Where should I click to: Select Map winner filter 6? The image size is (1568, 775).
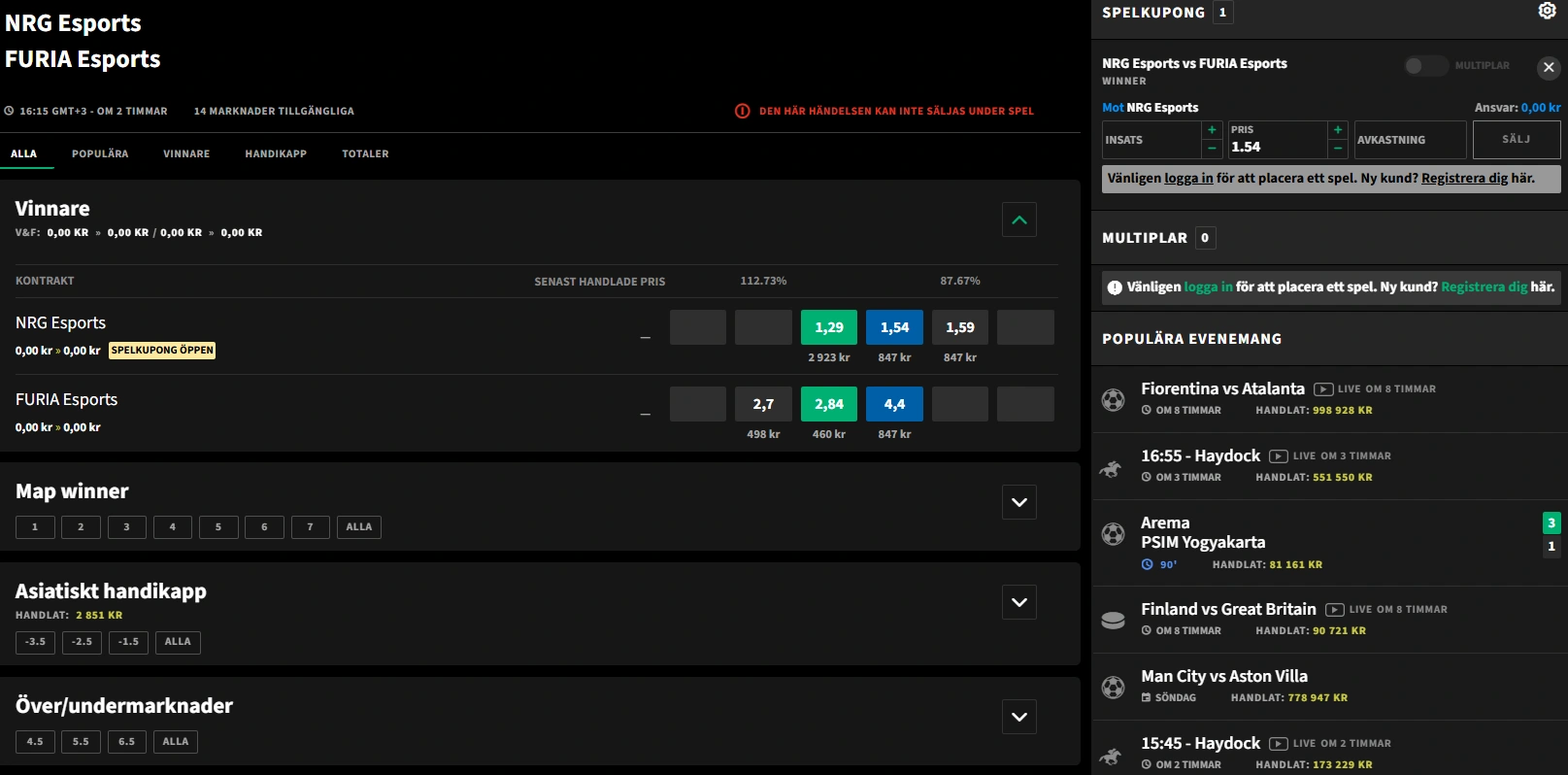(x=264, y=527)
